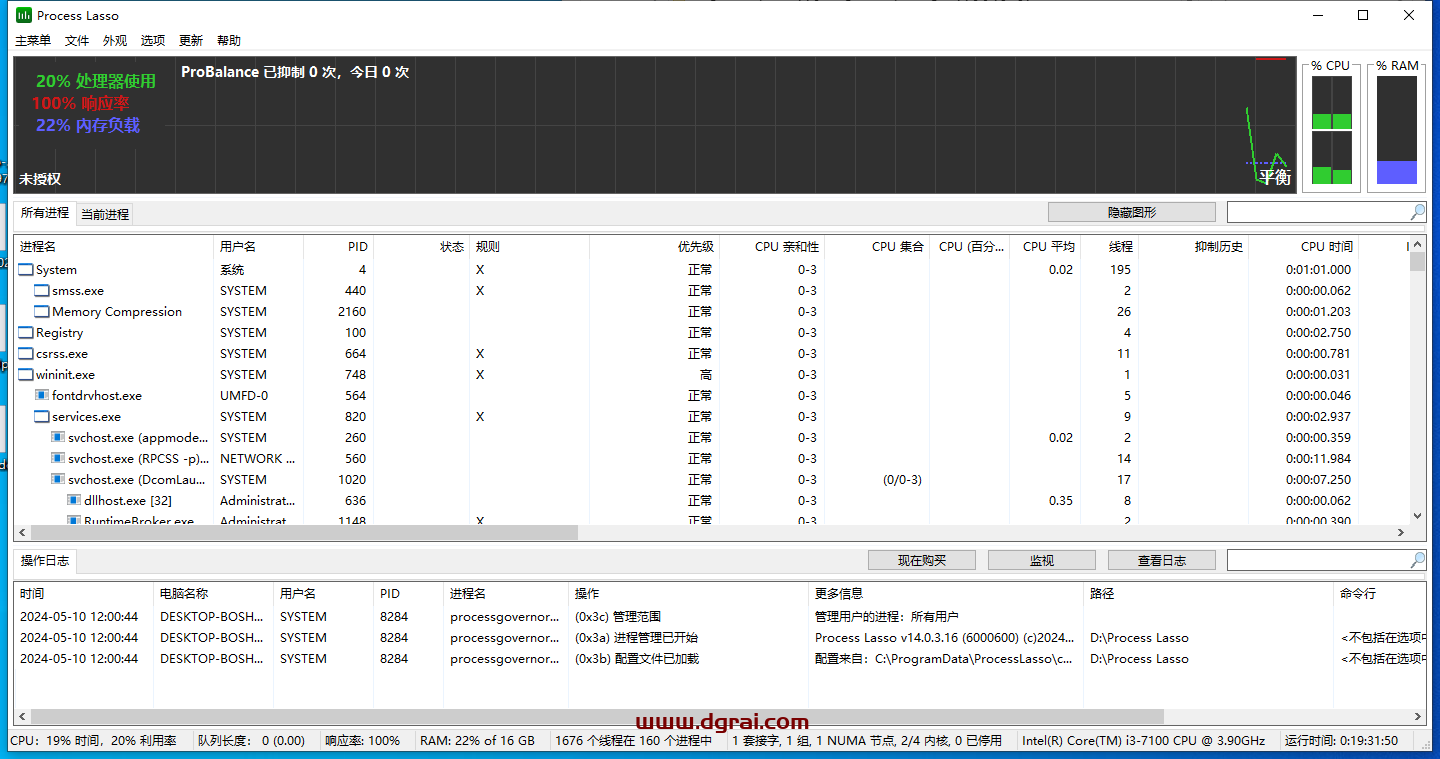Sort by the CPU 时间 column header
This screenshot has height=759, width=1440.
1304,246
